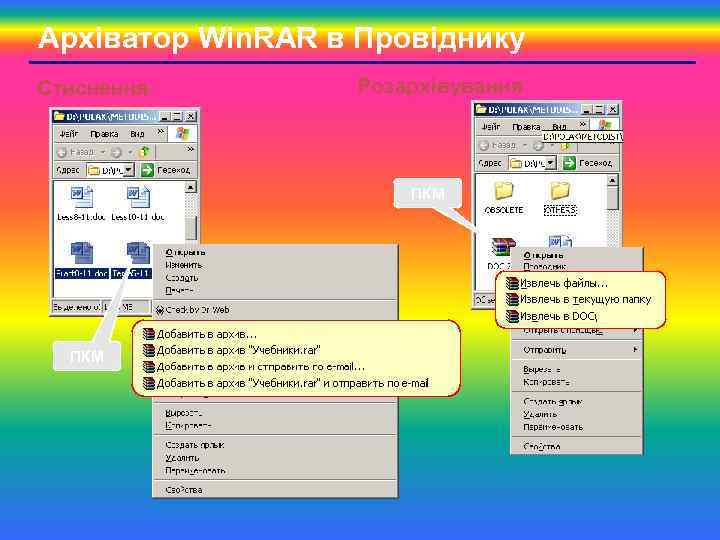Choose Удалить in left context menu
Viewport: 720px width, 540px height.
pyautogui.click(x=275, y=458)
